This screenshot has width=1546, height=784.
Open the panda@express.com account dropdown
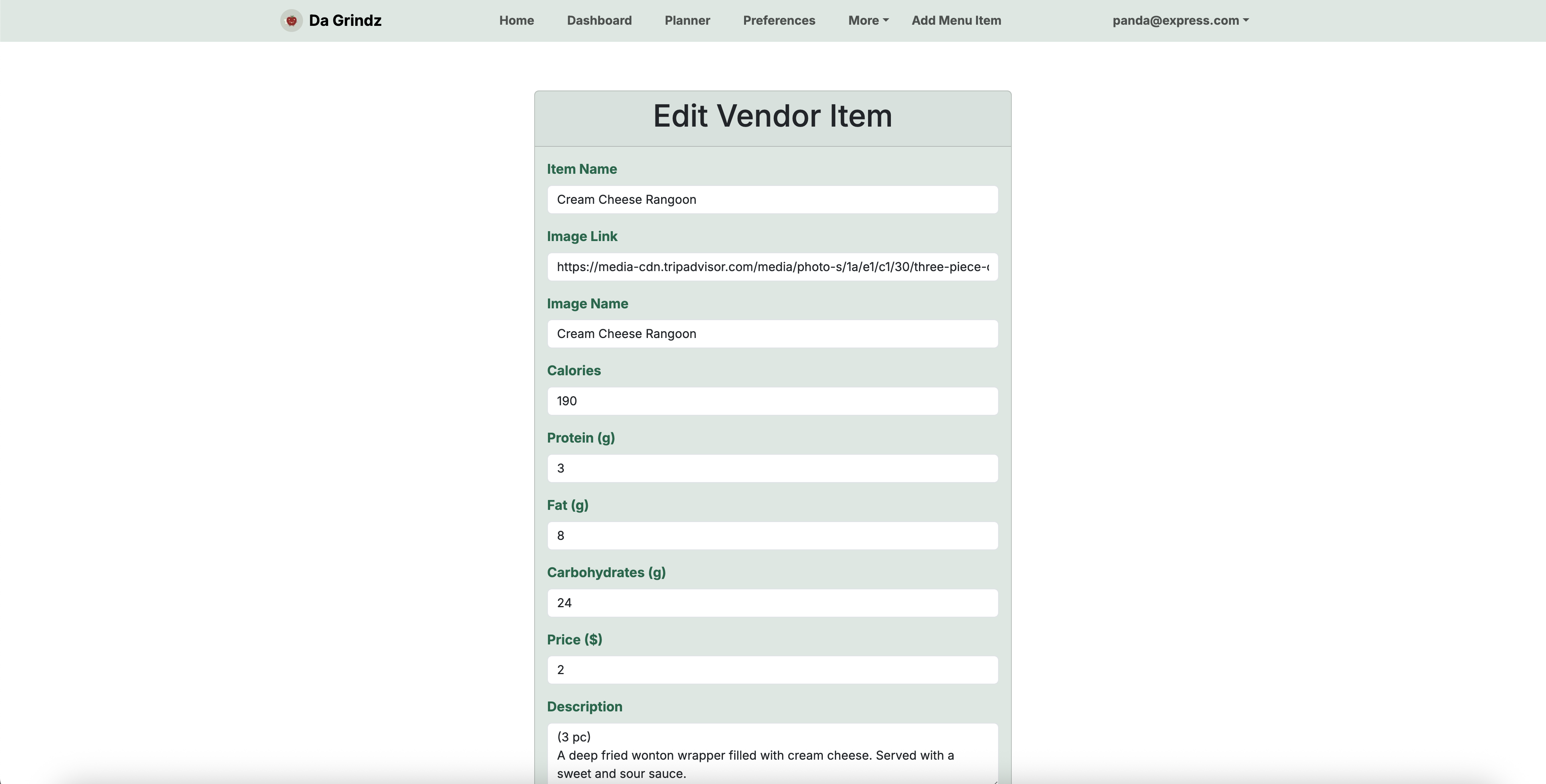tap(1180, 21)
